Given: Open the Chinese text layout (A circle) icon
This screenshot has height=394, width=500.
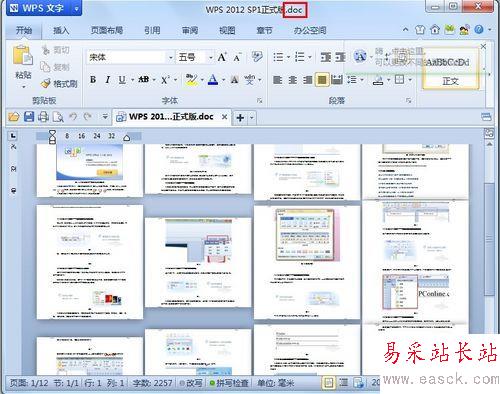Looking at the screenshot, I should tap(360, 56).
